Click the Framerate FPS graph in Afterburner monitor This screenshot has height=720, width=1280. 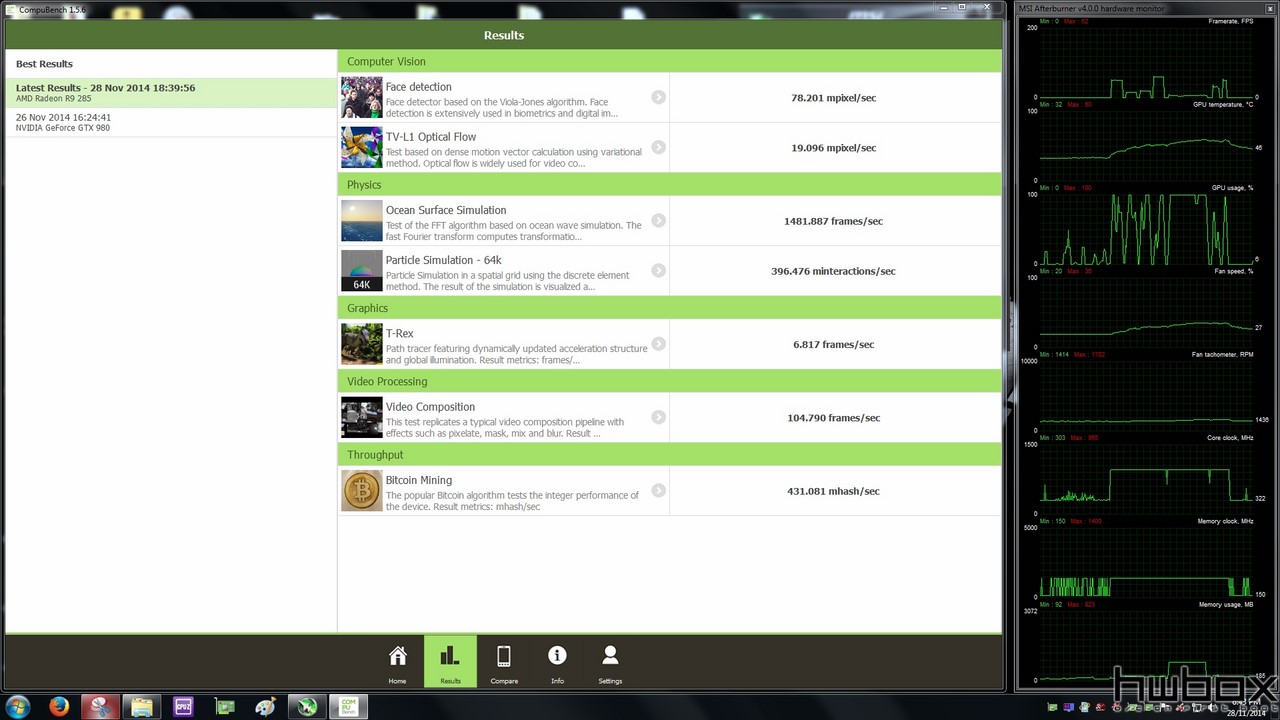(x=1147, y=61)
